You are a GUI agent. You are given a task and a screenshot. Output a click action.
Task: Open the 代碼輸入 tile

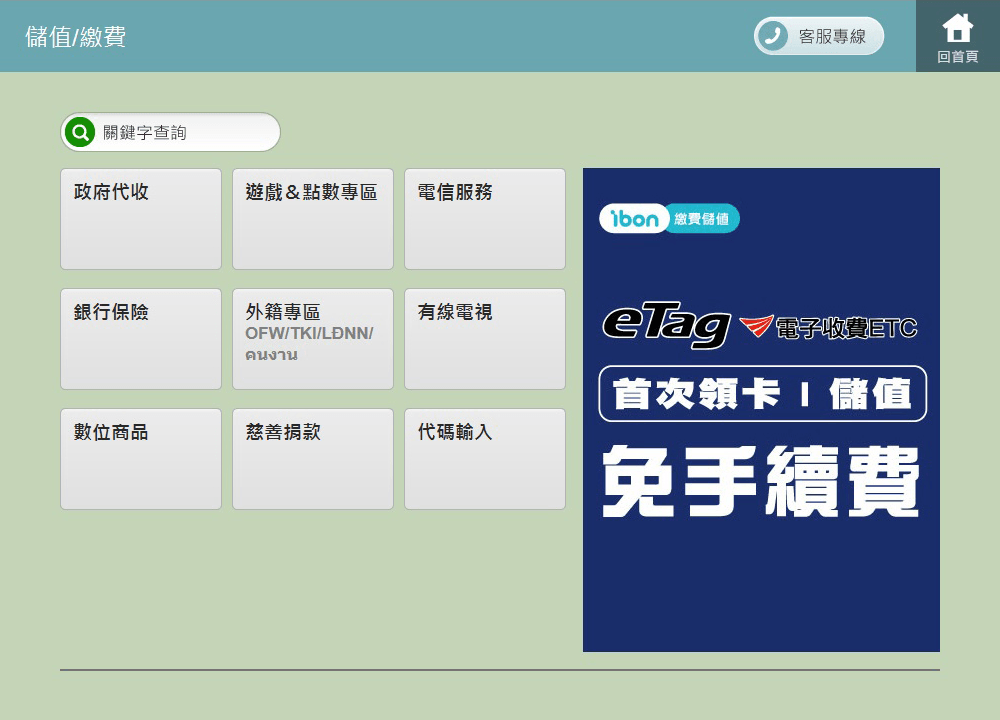(x=485, y=459)
